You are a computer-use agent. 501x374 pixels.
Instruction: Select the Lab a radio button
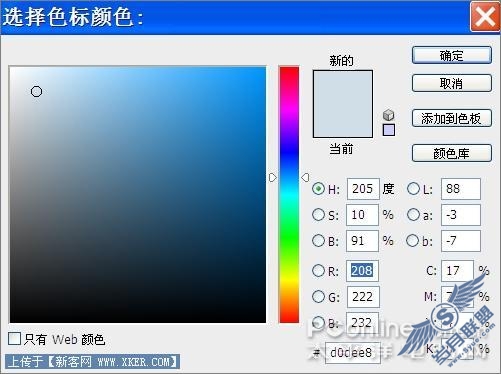[x=413, y=215]
